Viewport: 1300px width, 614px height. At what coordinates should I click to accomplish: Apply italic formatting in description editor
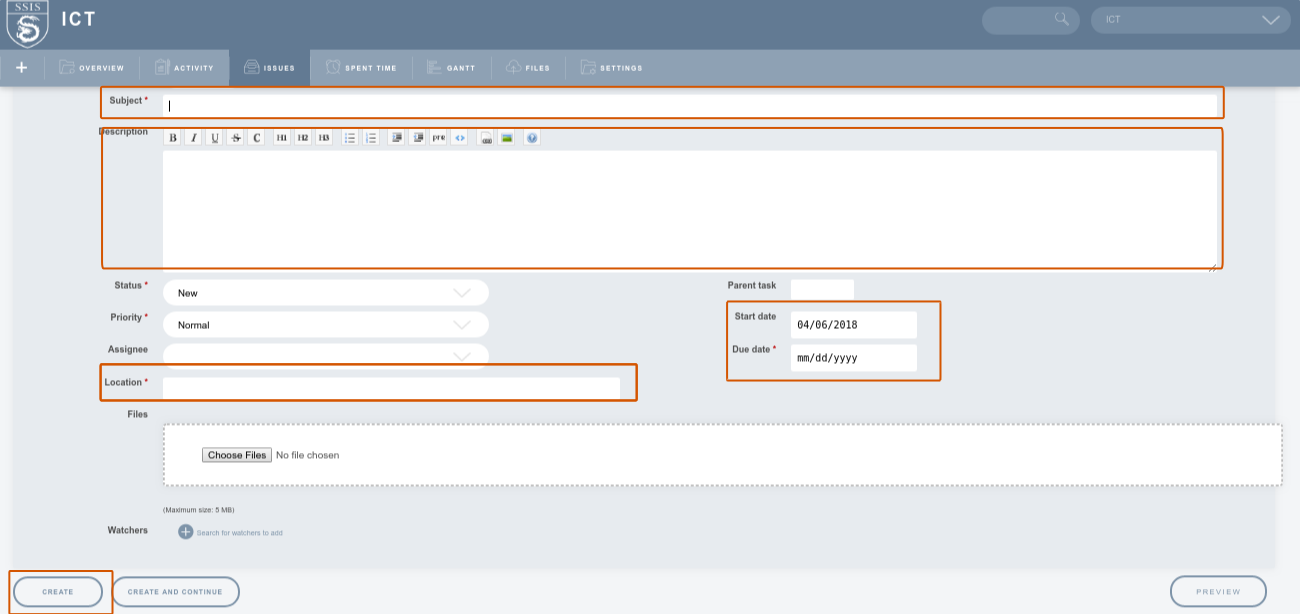pyautogui.click(x=194, y=138)
